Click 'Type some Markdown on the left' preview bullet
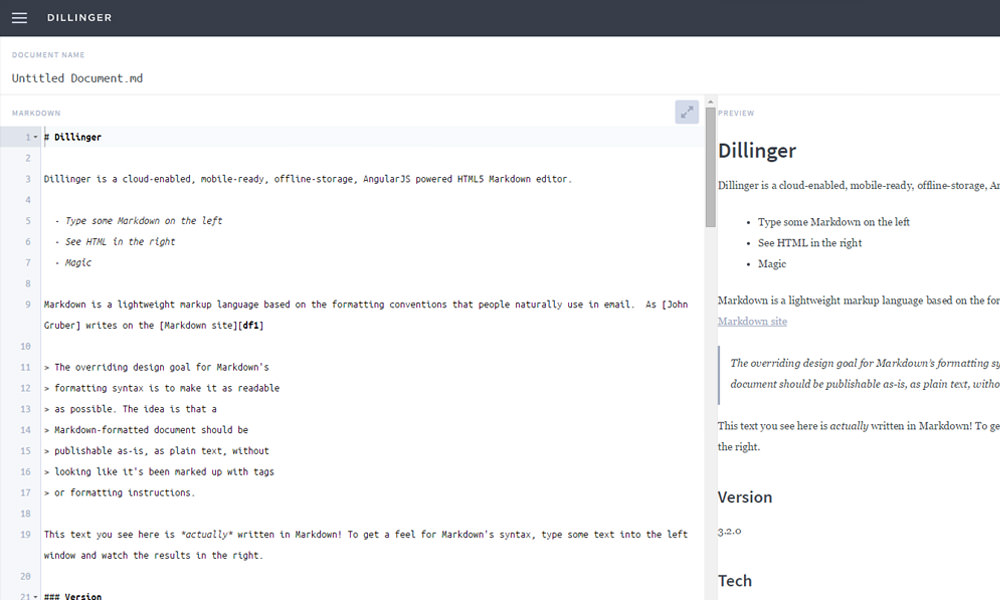 [834, 222]
